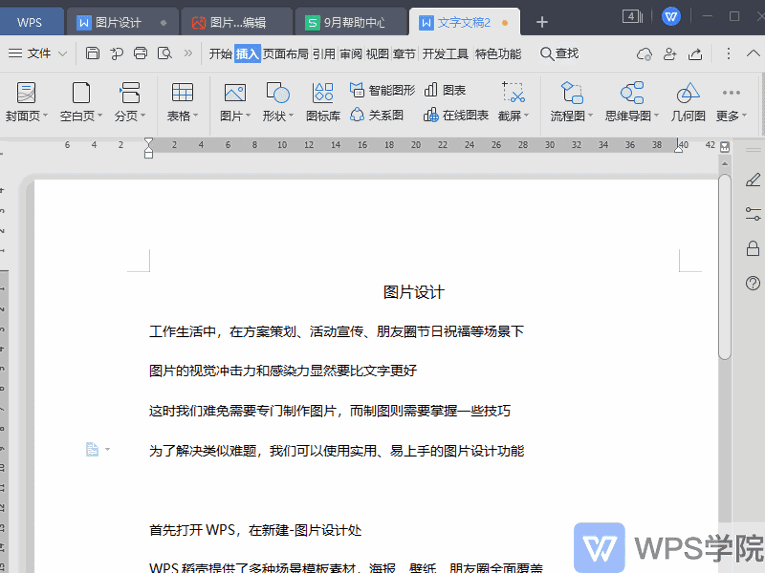Expand the 文件 dropdown arrow
Viewport: 765px width, 573px height.
coord(62,53)
